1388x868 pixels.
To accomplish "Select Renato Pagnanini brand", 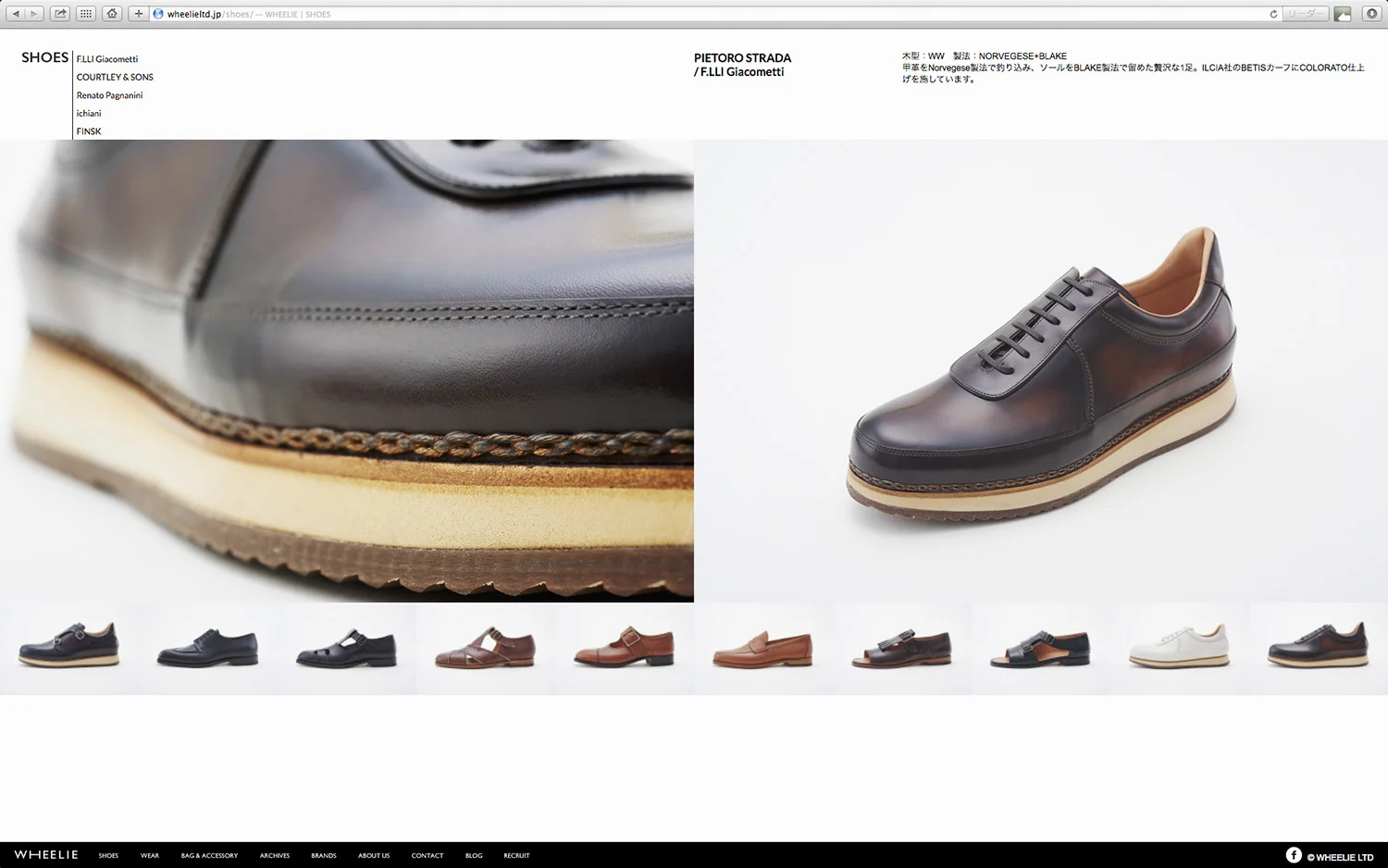I will (x=109, y=95).
